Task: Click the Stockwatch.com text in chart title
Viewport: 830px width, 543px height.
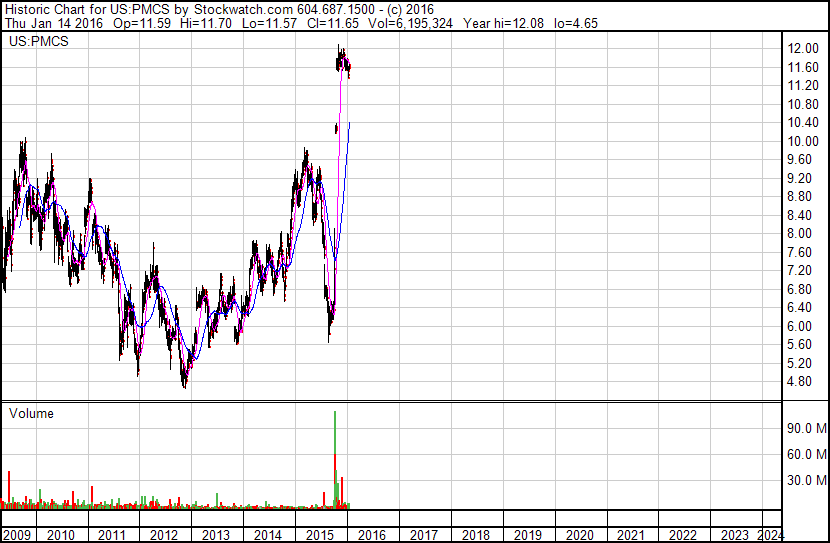Action: coord(243,9)
